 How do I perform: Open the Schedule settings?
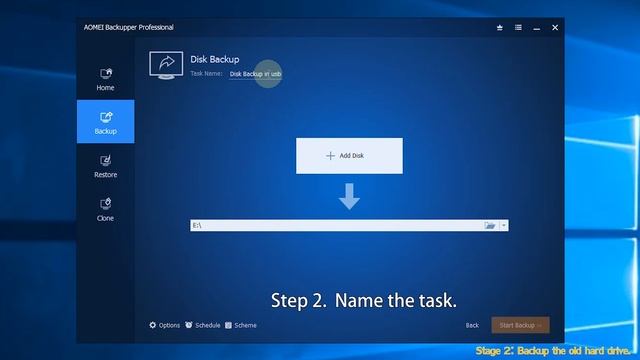point(202,325)
